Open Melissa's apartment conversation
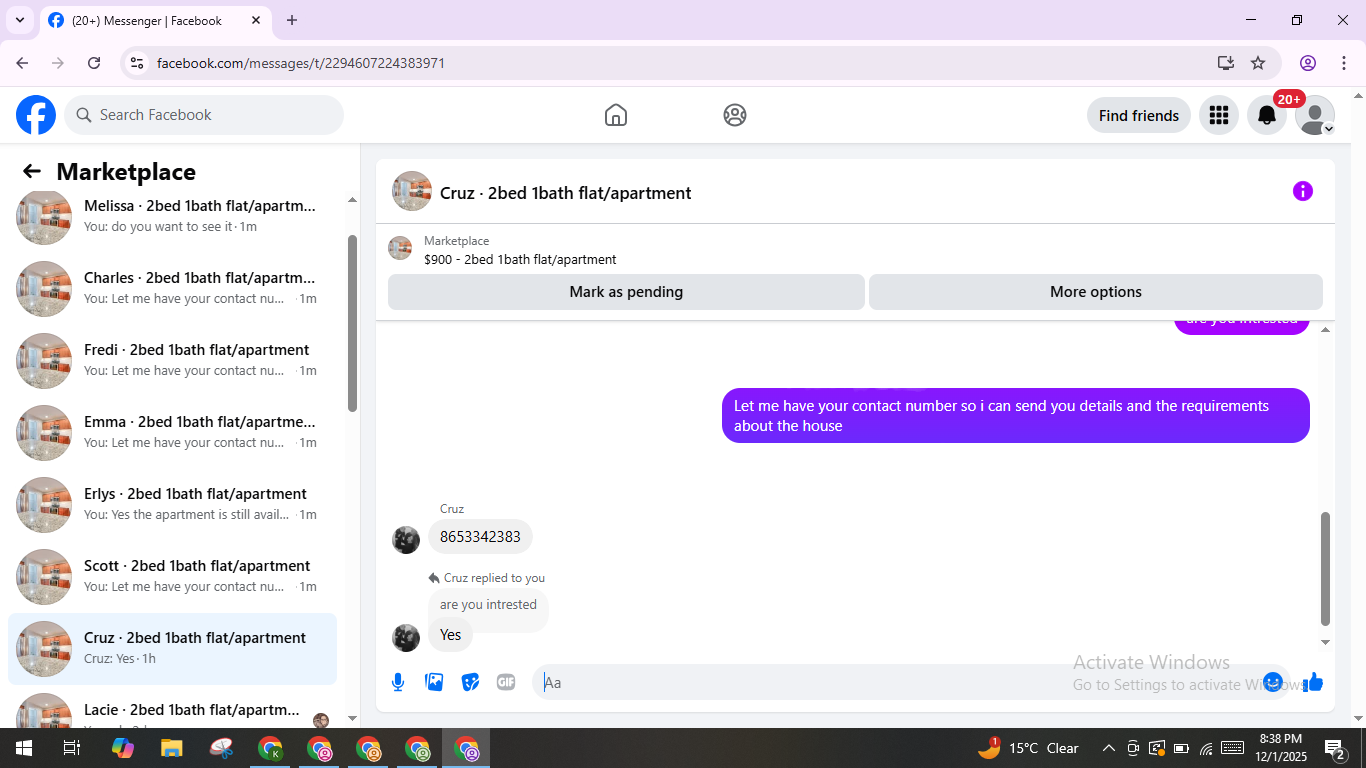 [172, 216]
